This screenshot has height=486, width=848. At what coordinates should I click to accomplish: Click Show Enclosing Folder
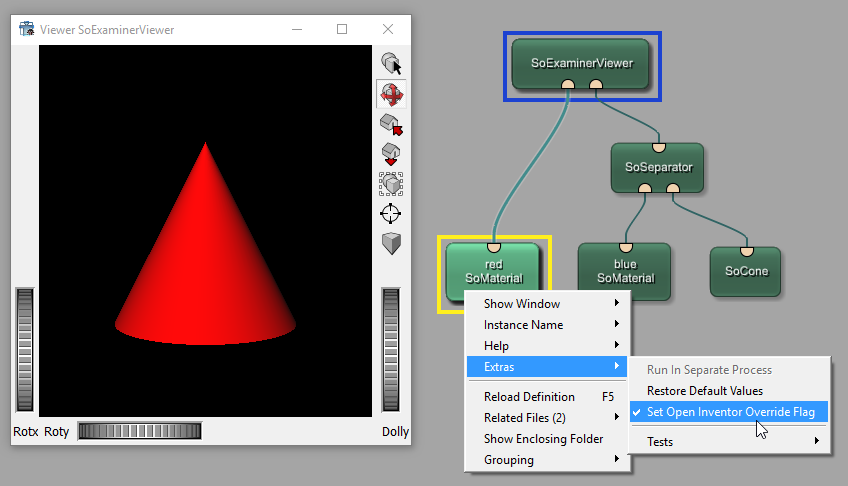pyautogui.click(x=543, y=439)
